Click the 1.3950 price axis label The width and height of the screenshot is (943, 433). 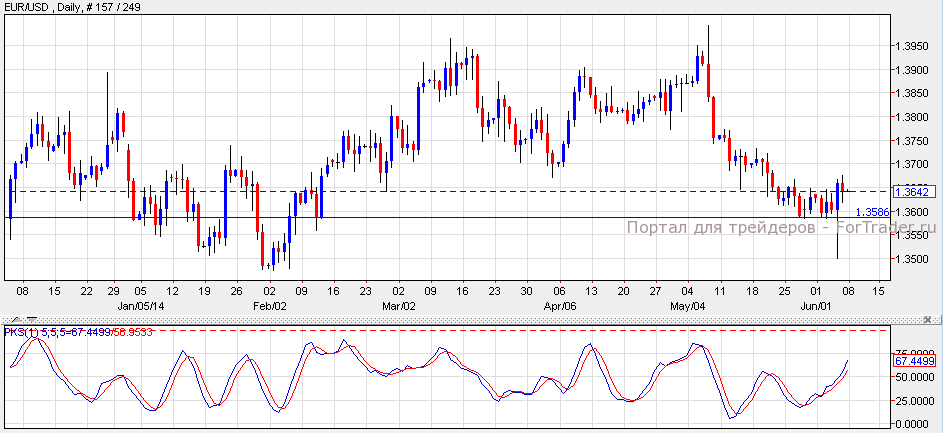coord(913,46)
